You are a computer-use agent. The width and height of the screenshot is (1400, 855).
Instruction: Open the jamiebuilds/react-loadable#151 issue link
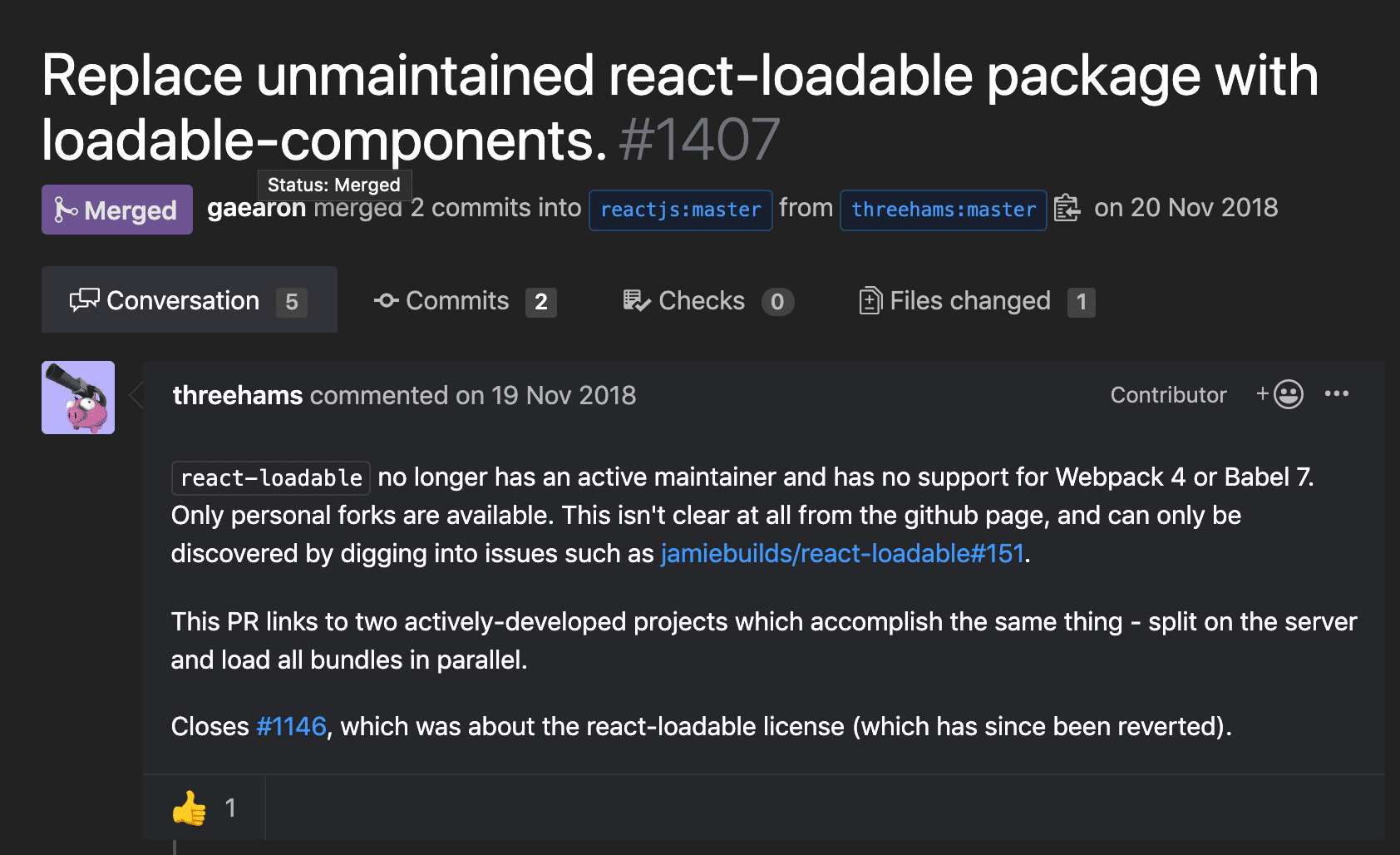tap(842, 554)
